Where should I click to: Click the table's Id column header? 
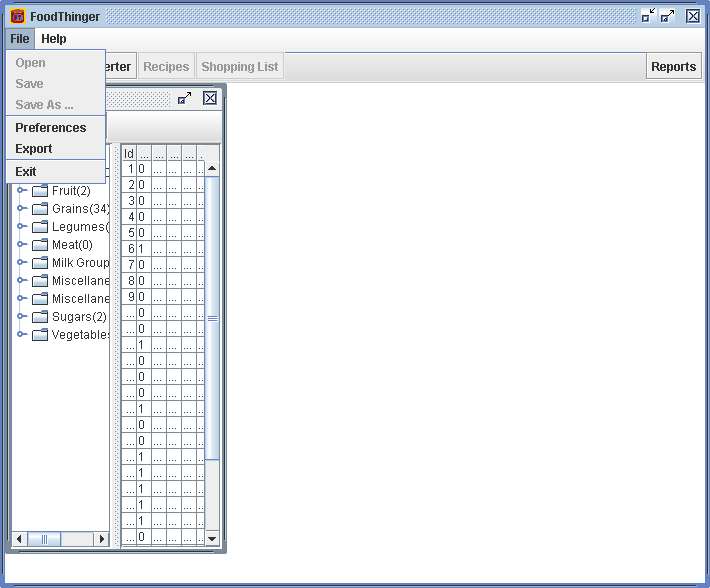coord(129,154)
